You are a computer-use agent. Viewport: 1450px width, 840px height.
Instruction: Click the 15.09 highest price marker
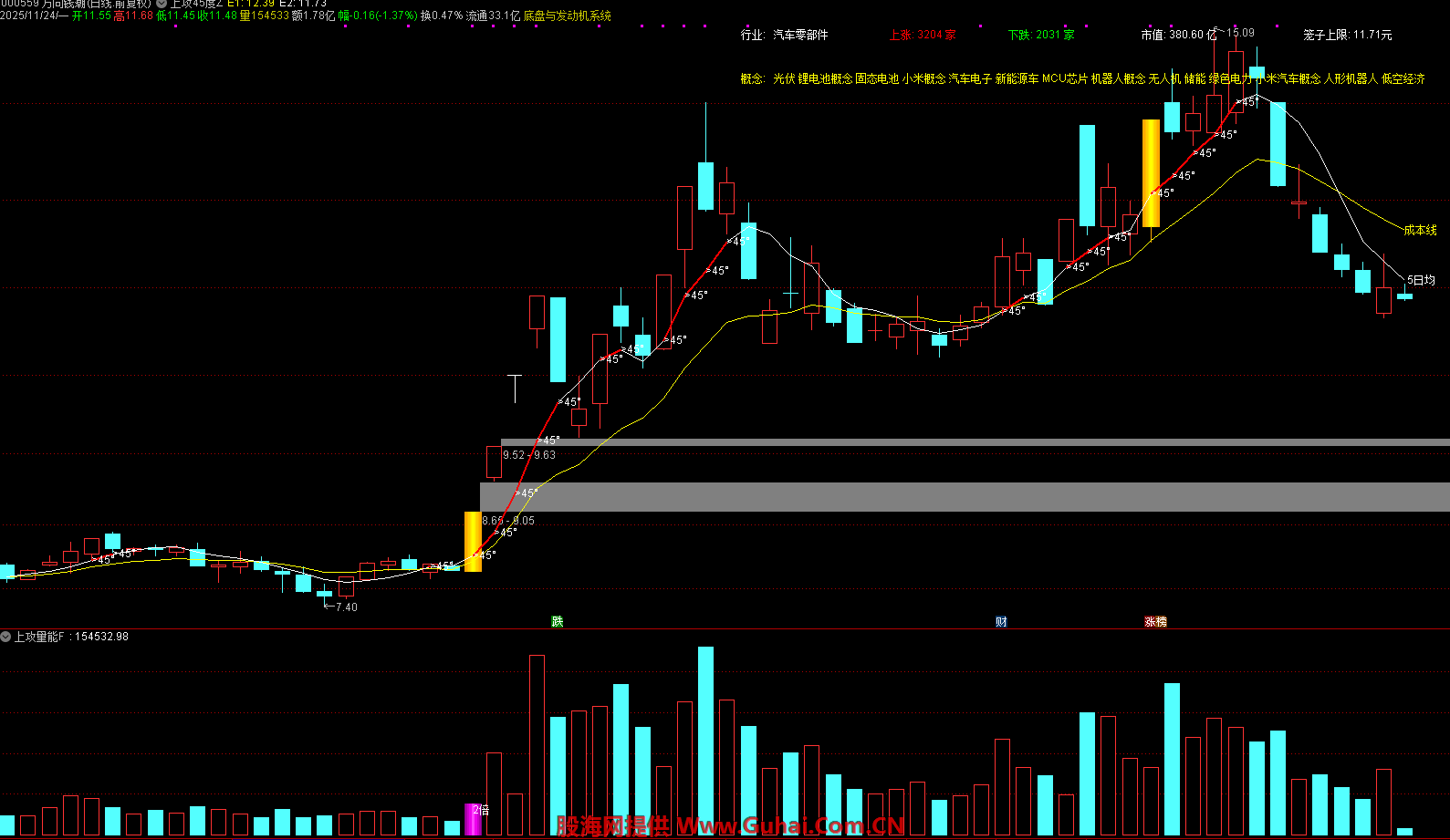tap(1240, 33)
